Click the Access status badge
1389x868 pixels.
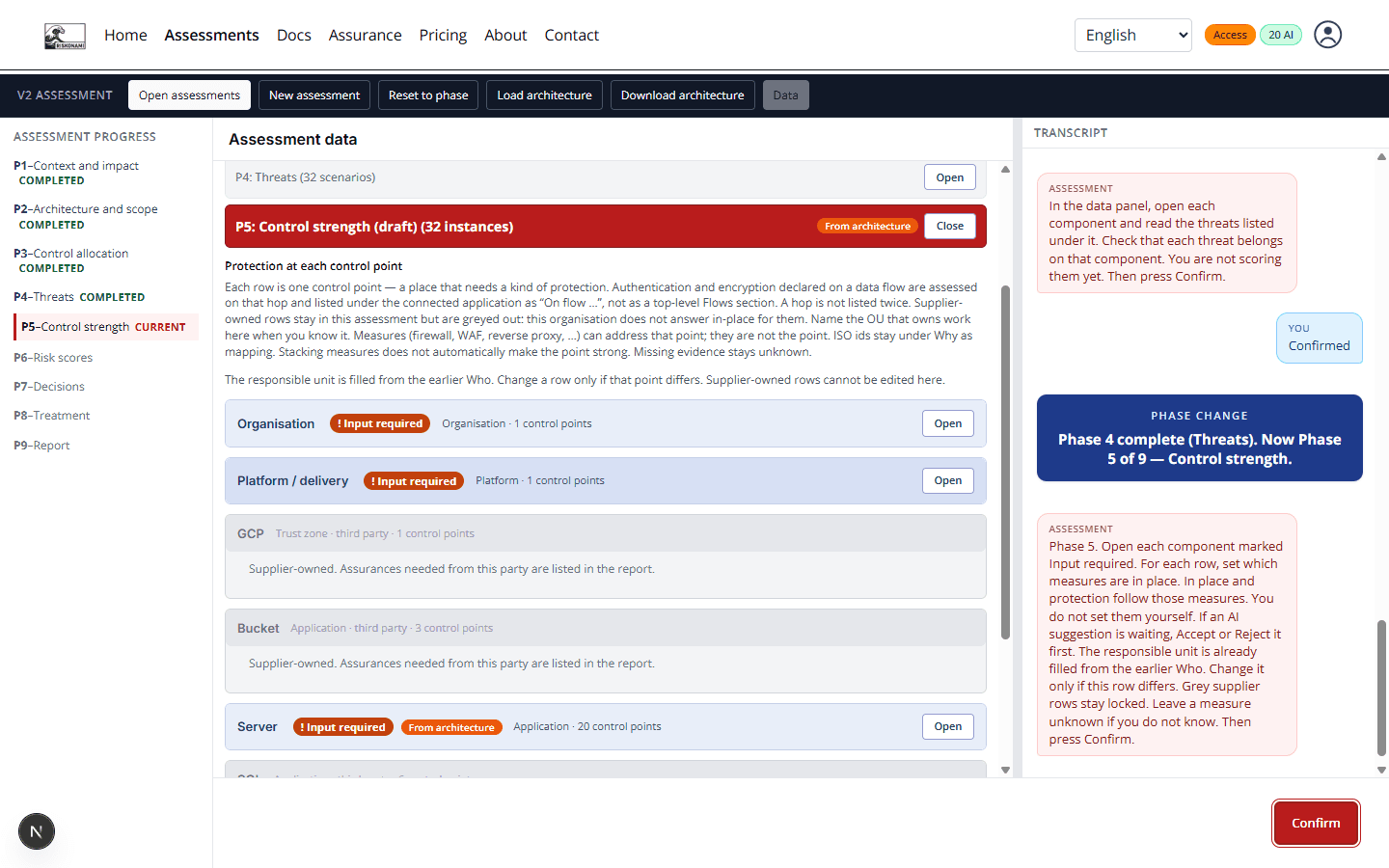[x=1230, y=35]
